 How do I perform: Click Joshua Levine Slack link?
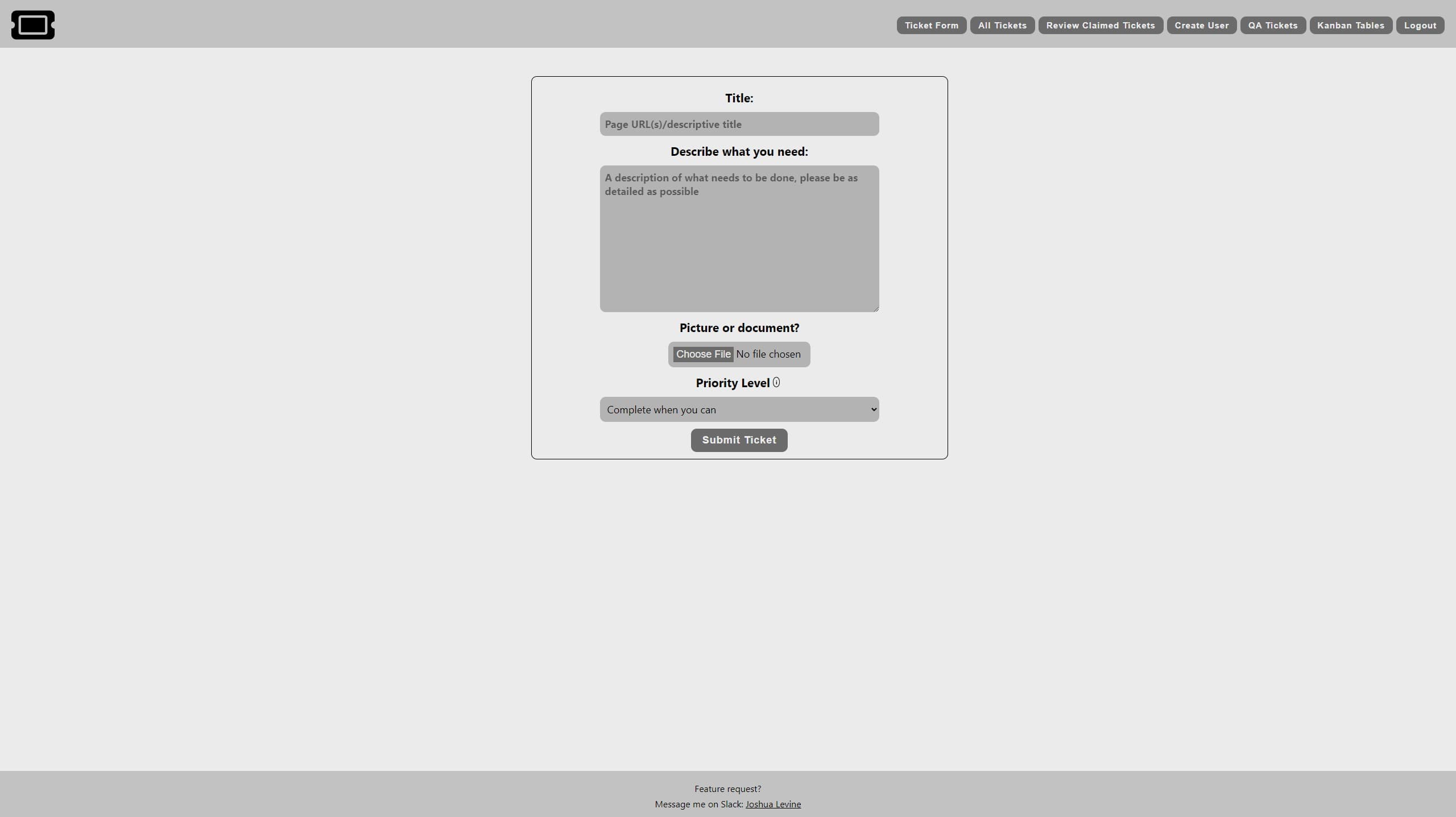[x=773, y=804]
